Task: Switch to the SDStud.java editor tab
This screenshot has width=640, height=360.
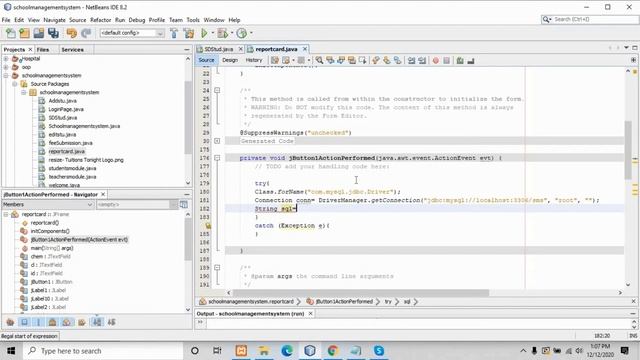Action: (219, 49)
